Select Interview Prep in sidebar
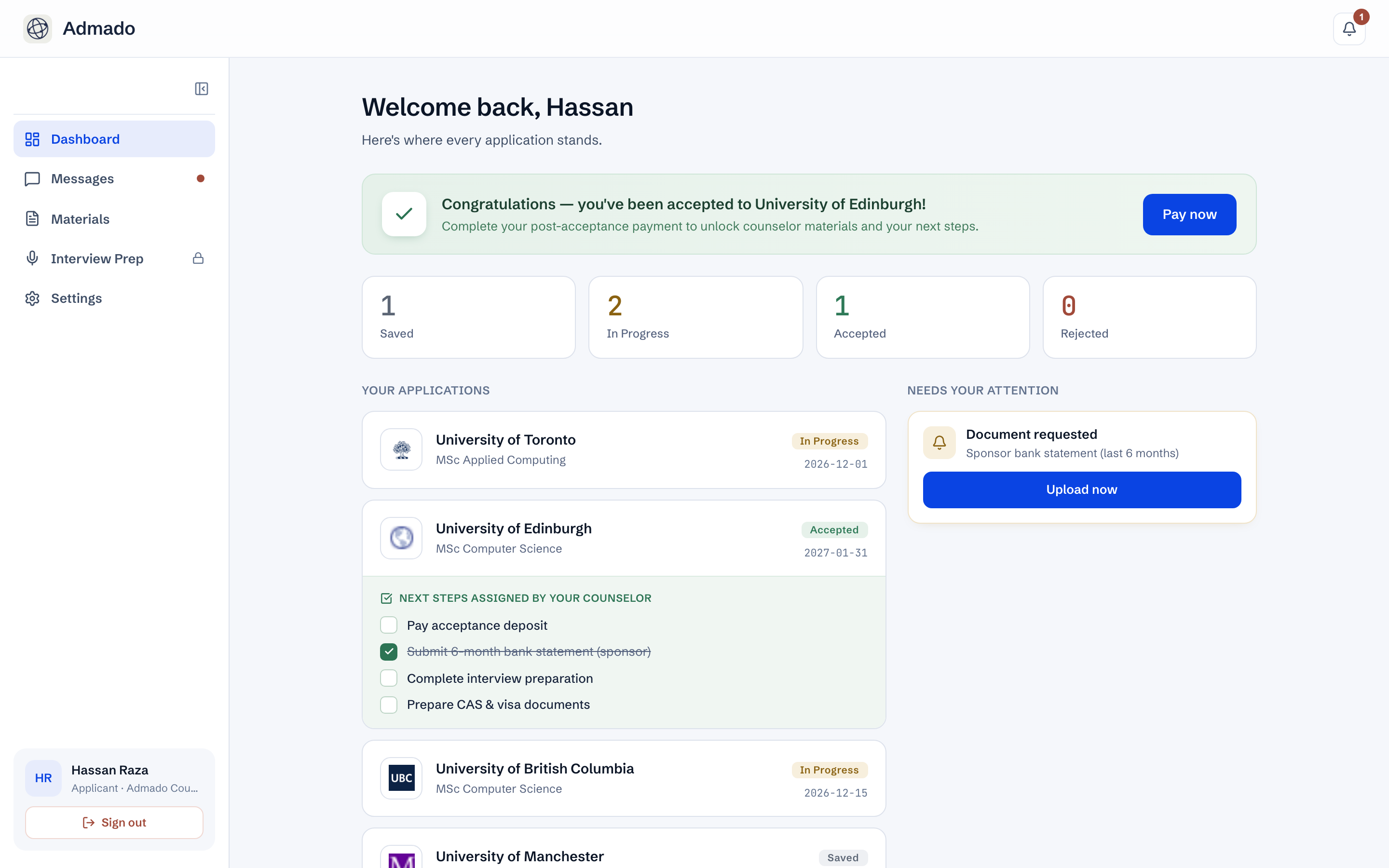Screen dimensions: 1389x868 (114, 258)
